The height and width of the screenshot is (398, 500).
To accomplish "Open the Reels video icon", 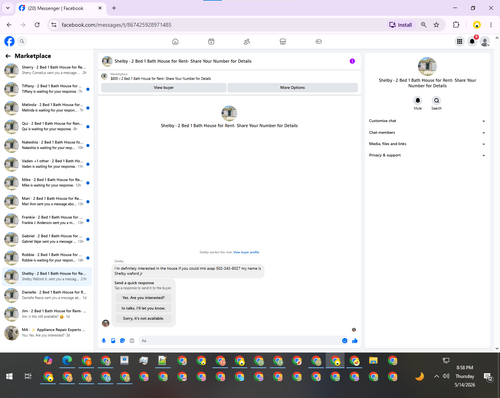I will tap(211, 42).
